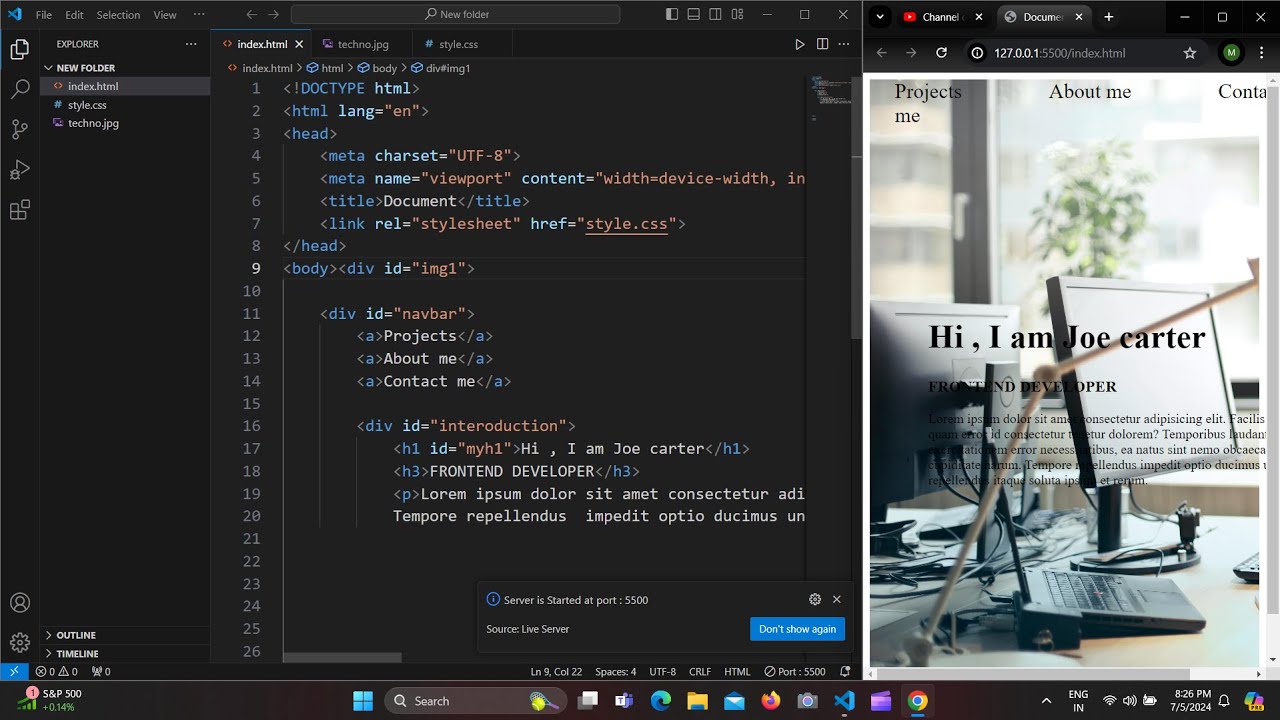
Task: Open the Extensions view
Action: [19, 210]
